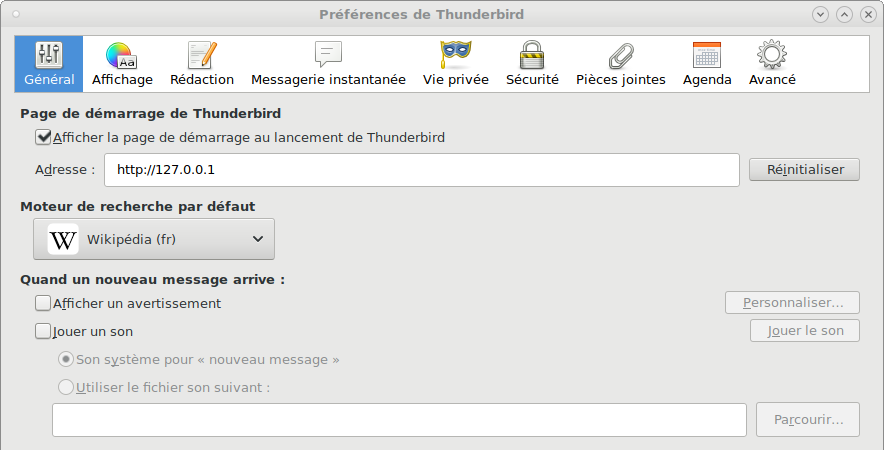
Task: Open the Affichage preferences pane
Action: (x=122, y=64)
